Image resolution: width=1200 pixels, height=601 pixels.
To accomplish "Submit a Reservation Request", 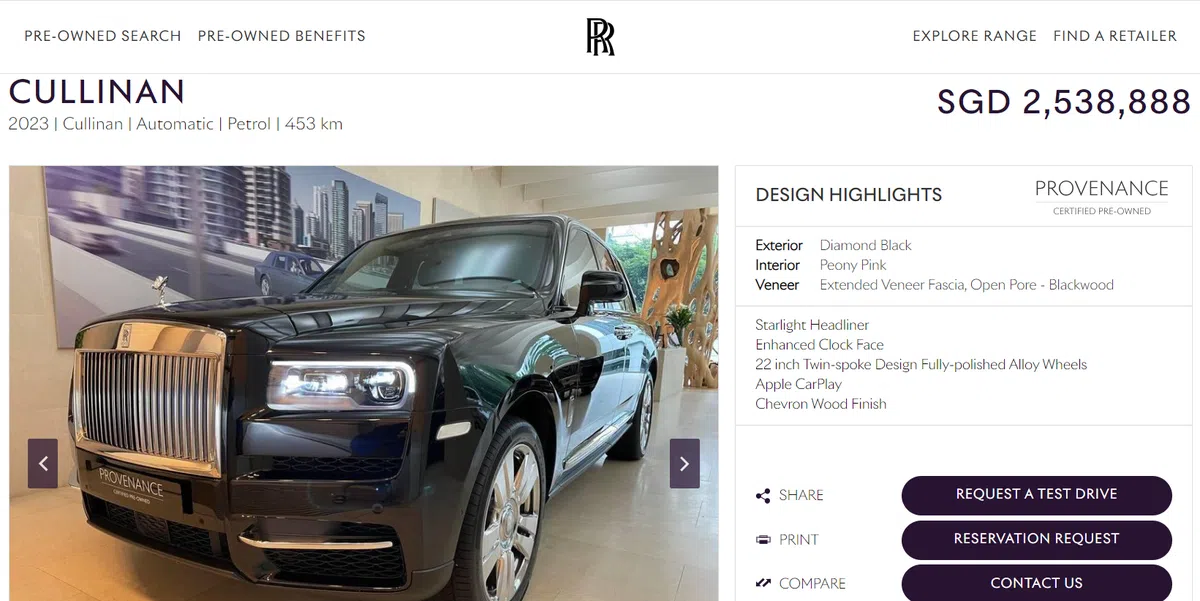I will (x=1036, y=540).
